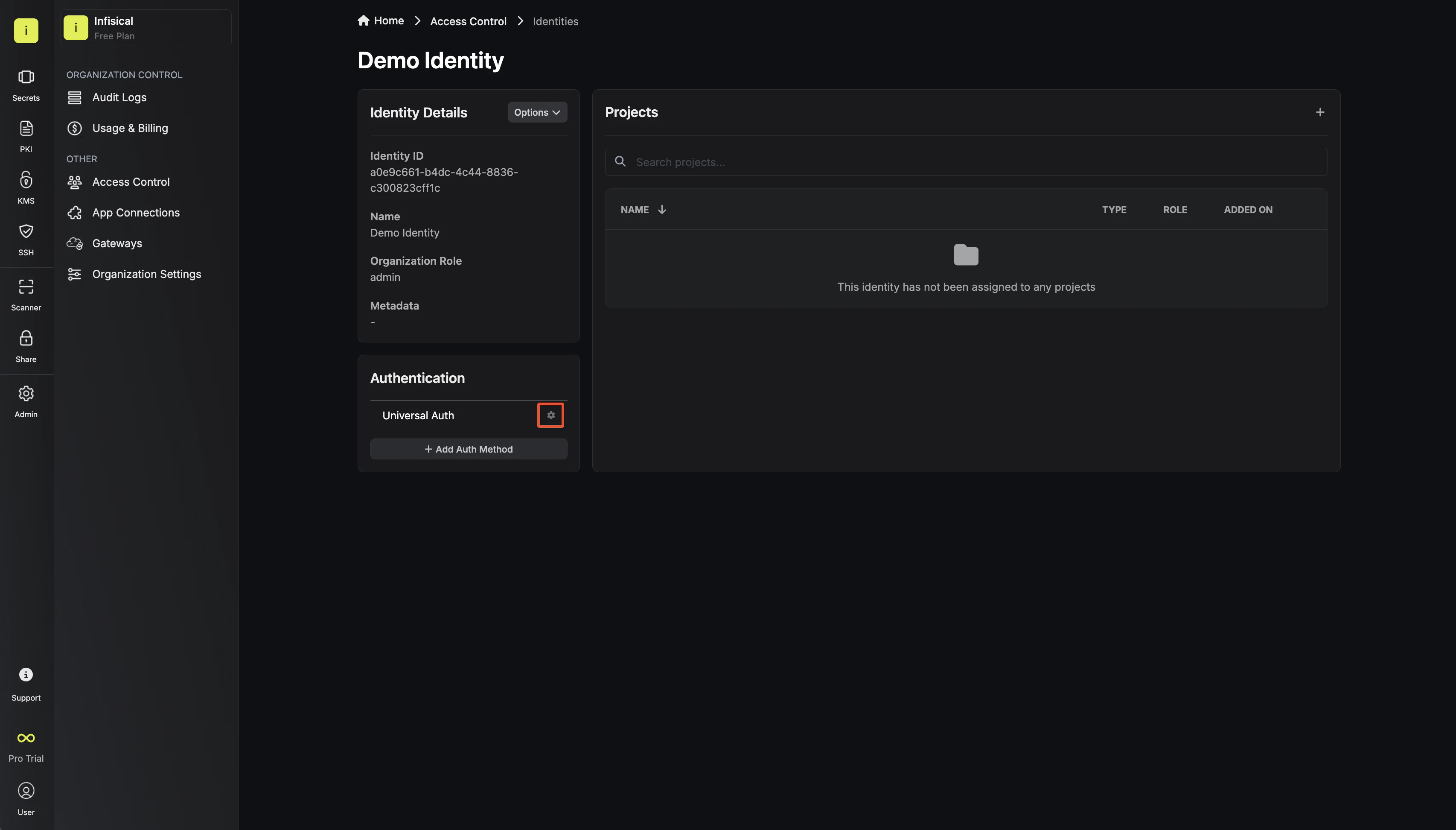Open Usage & Billing
Screen dimensions: 1456x830
click(130, 128)
